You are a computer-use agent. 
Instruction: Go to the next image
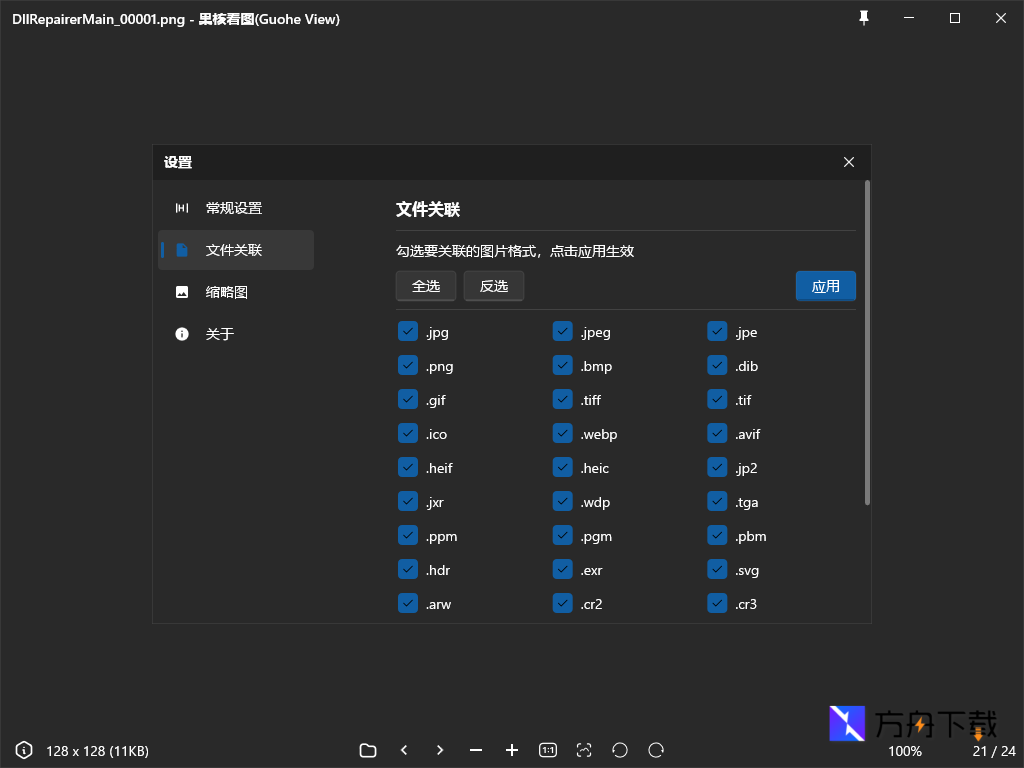440,750
